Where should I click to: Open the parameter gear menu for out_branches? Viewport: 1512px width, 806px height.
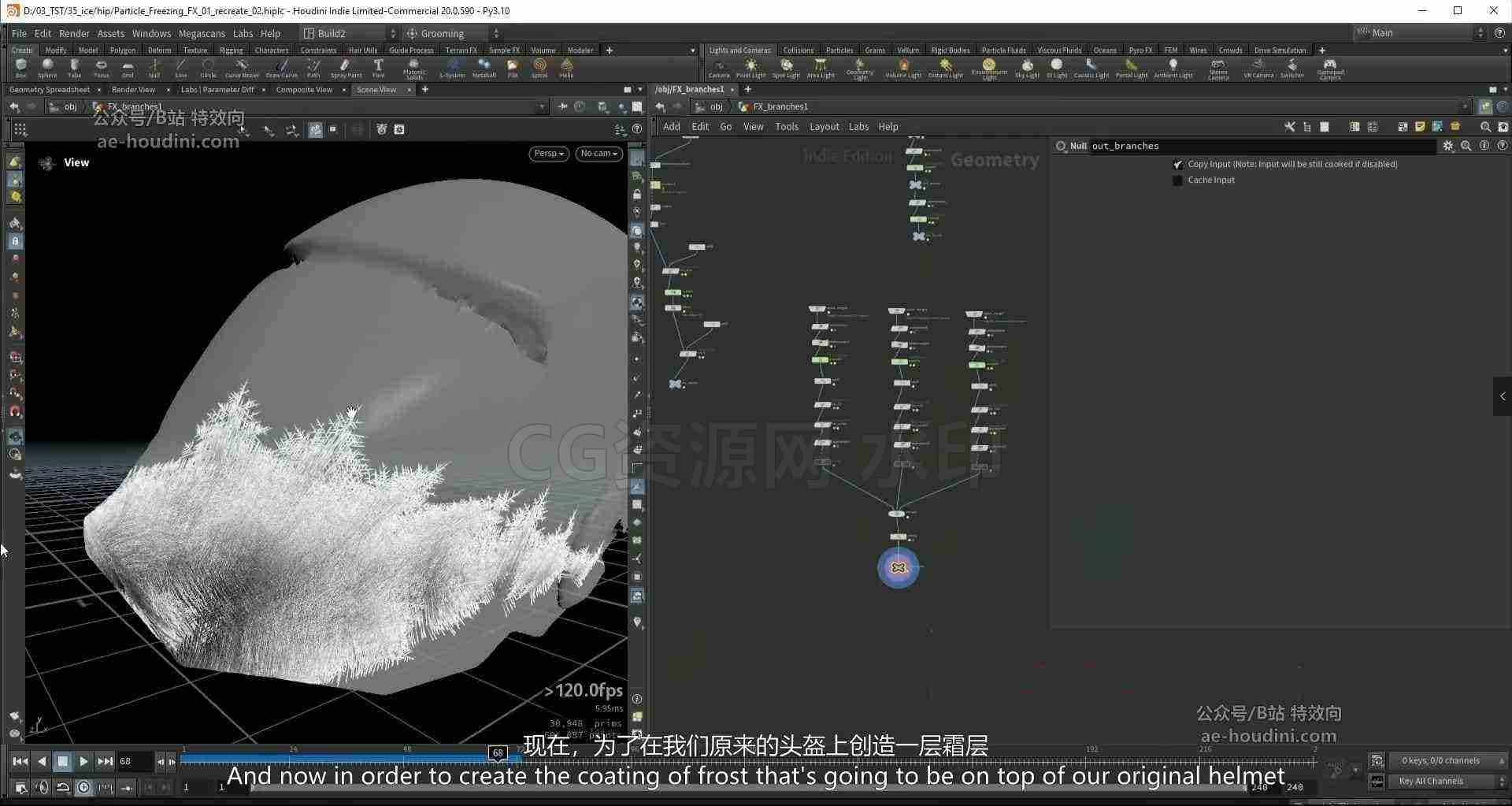1447,146
